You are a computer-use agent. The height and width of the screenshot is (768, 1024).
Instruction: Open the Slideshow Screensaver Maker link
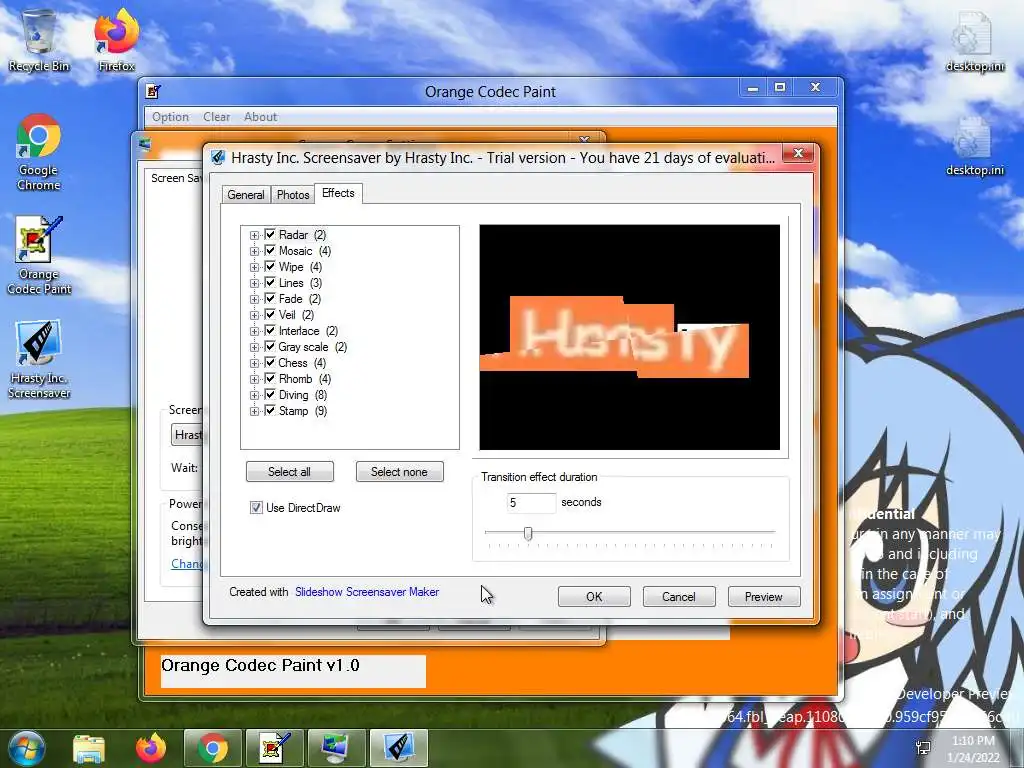coord(366,592)
